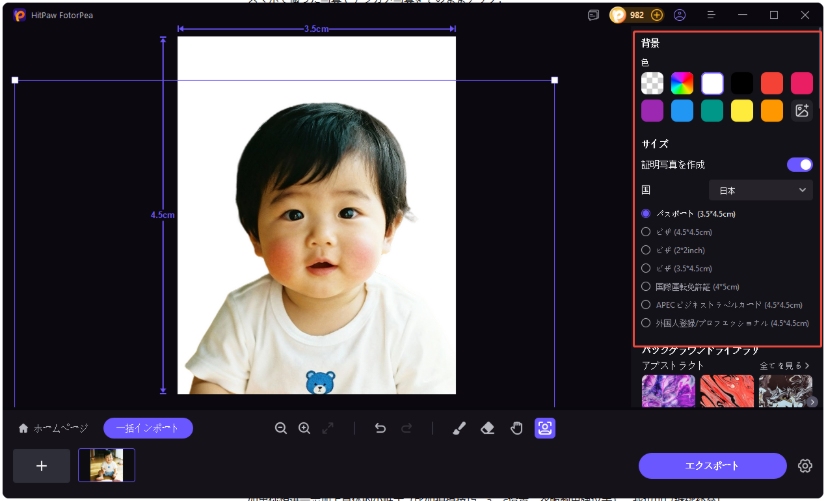Open the user account profile icon
The width and height of the screenshot is (826, 501).
click(x=680, y=15)
